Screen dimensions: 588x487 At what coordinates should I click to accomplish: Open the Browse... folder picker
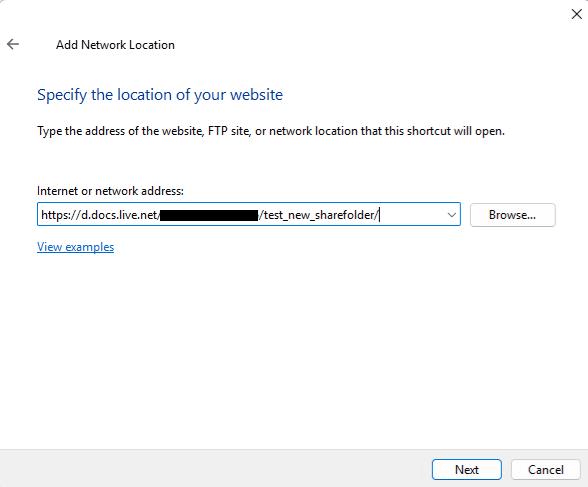point(512,215)
